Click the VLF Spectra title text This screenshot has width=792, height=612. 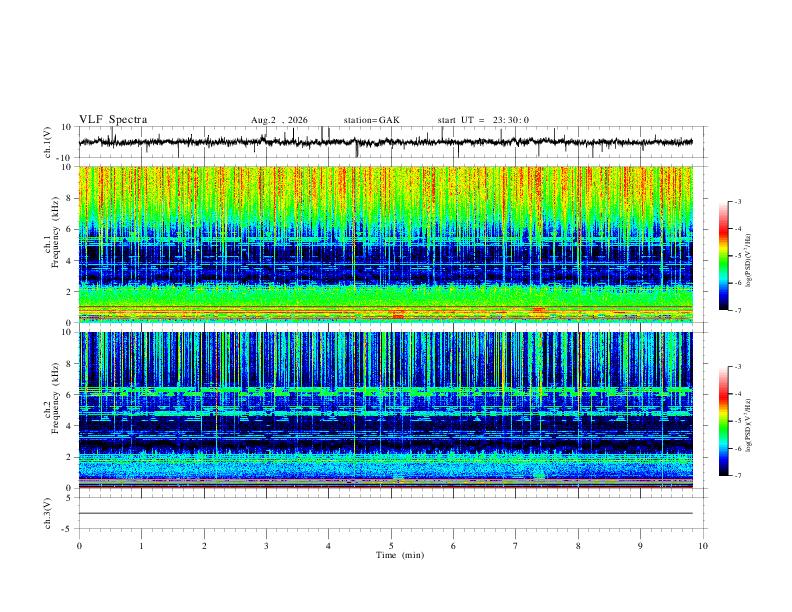coord(113,120)
